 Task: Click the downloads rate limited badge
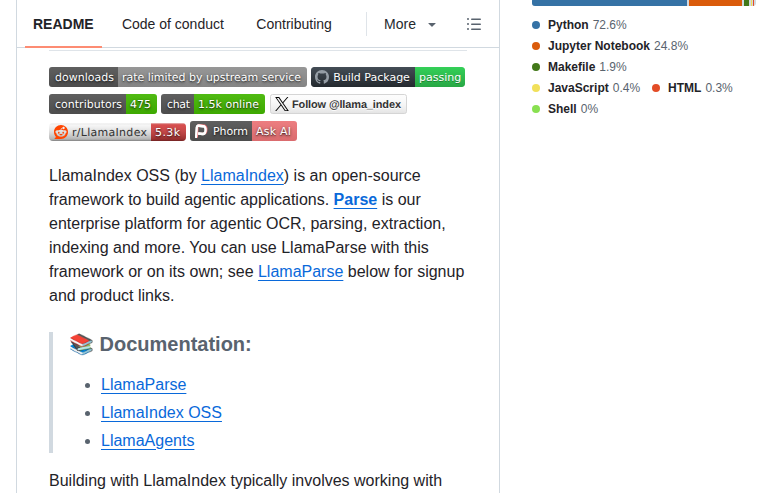tap(178, 77)
